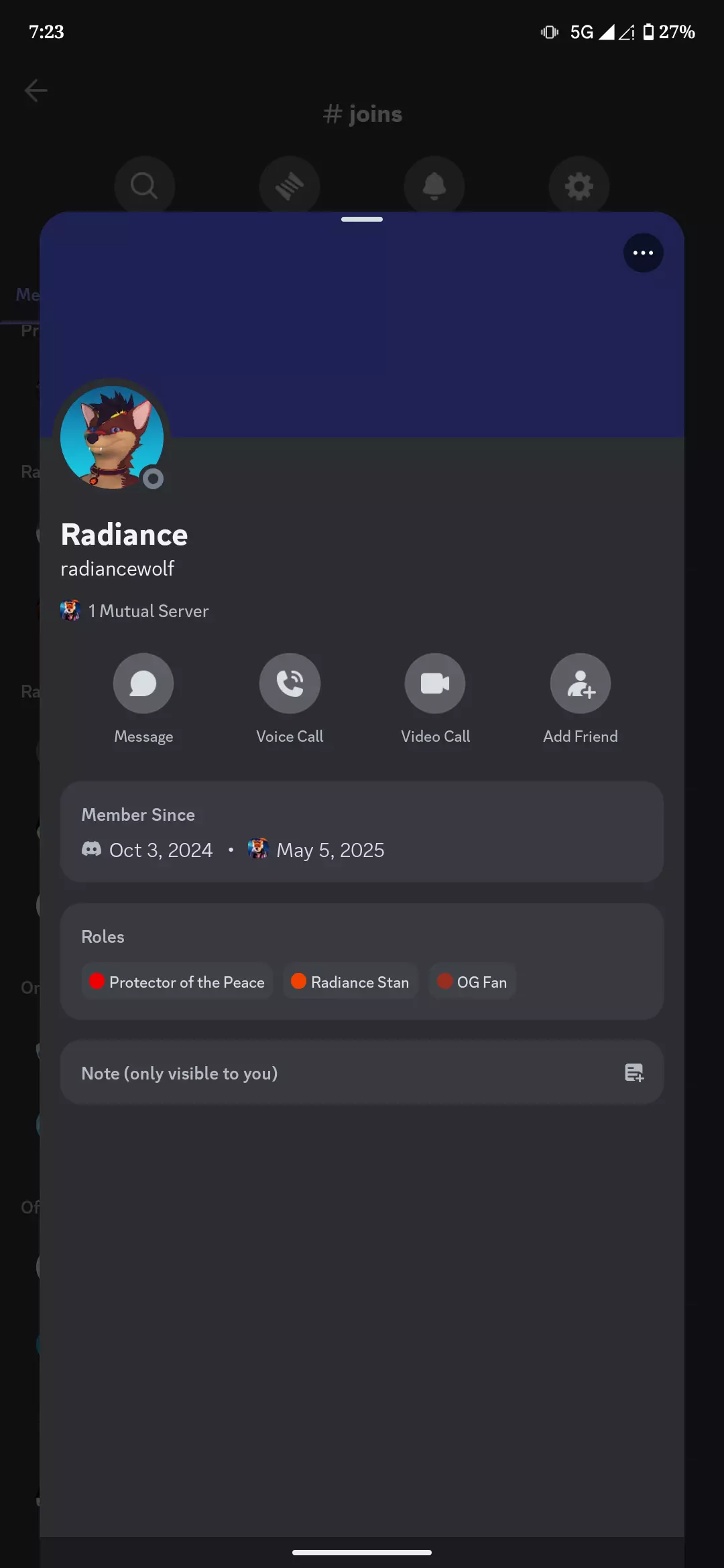The width and height of the screenshot is (724, 1568).
Task: Tap the Member Since card
Action: 362,832
